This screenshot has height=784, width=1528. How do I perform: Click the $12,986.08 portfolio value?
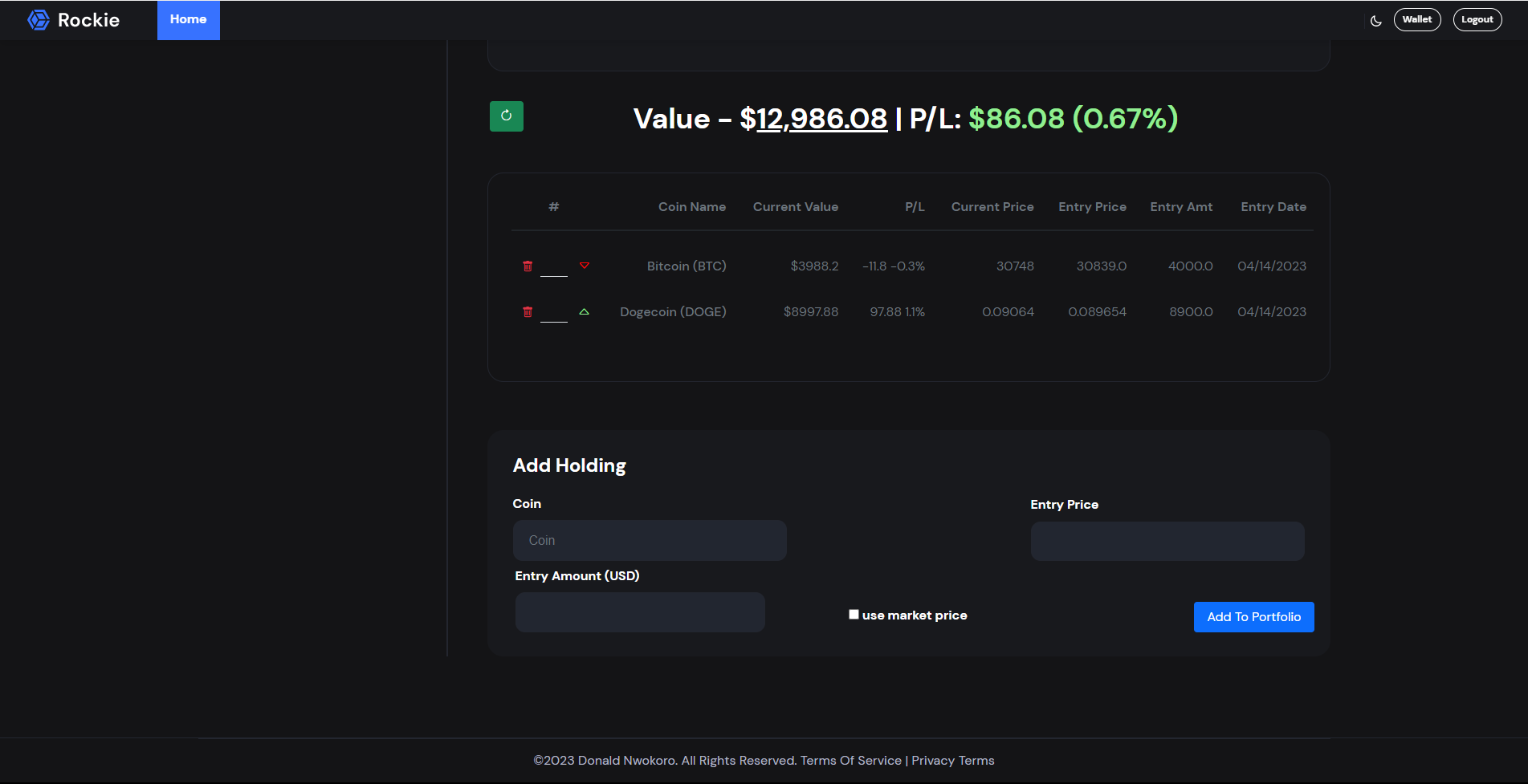coord(813,119)
